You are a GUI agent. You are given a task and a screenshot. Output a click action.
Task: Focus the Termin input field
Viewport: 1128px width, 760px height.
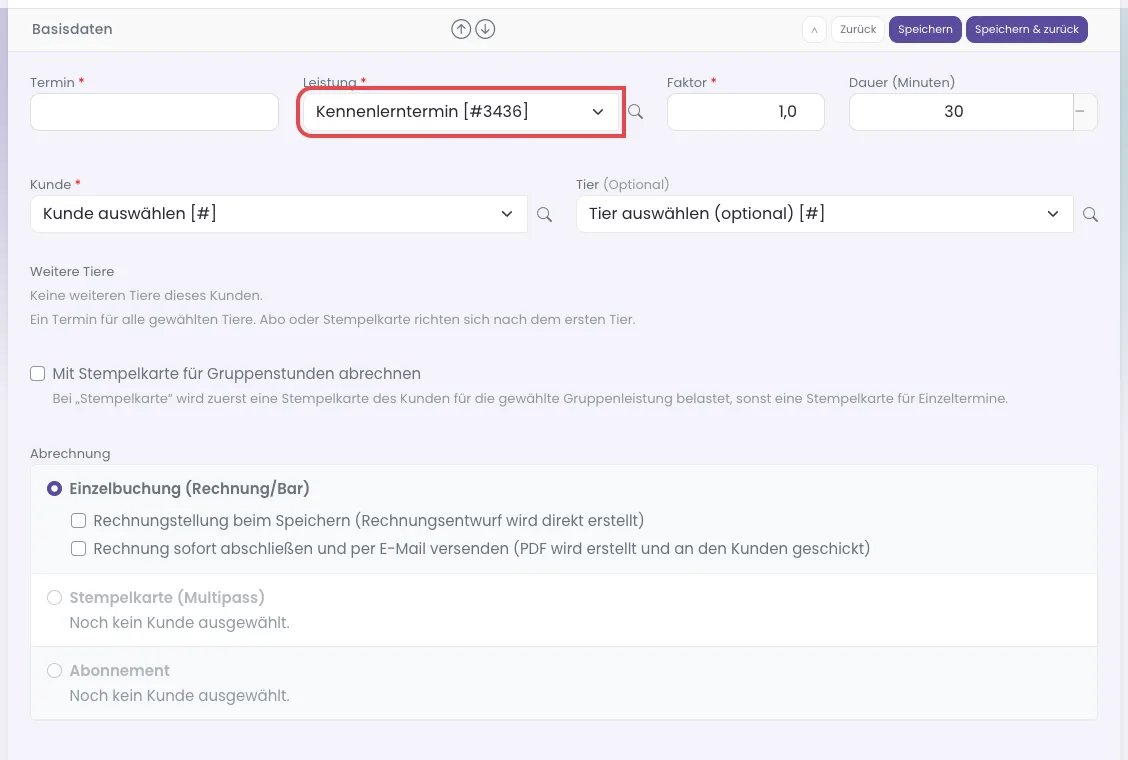(x=155, y=112)
